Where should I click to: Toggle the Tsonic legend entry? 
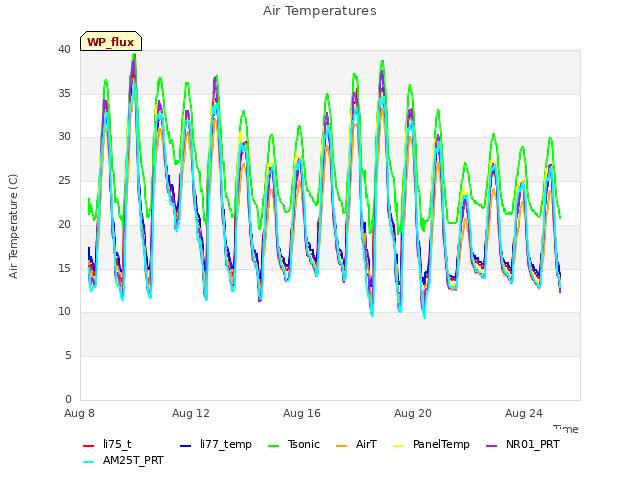[x=293, y=444]
